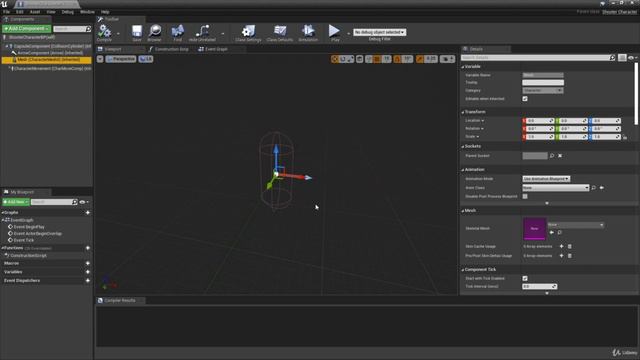Toggle scale snapping in viewport toolbar
Viewport: 640px width, 360px height.
[420, 59]
